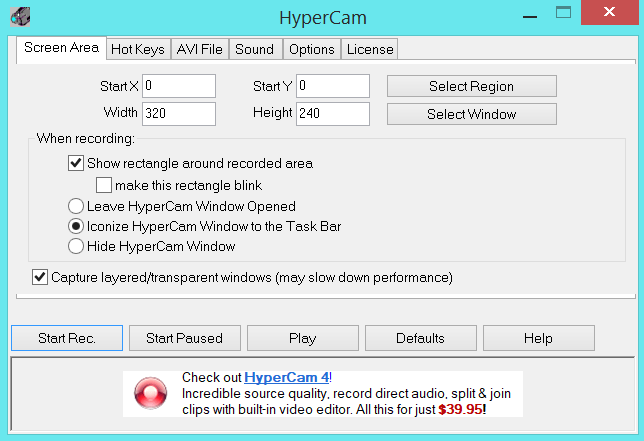The image size is (644, 441).
Task: Open the Options tab
Action: point(312,50)
